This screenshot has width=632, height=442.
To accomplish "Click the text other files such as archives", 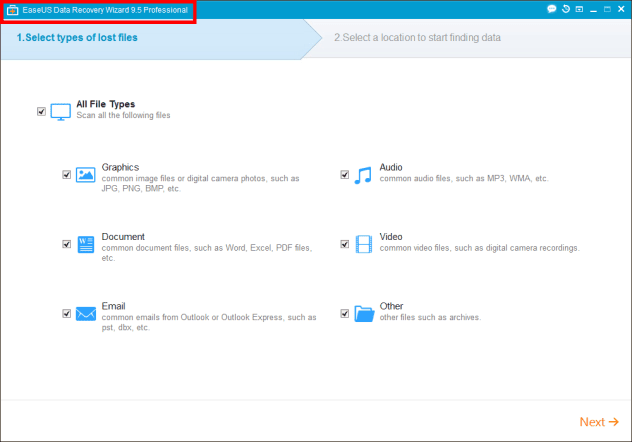I will point(430,317).
